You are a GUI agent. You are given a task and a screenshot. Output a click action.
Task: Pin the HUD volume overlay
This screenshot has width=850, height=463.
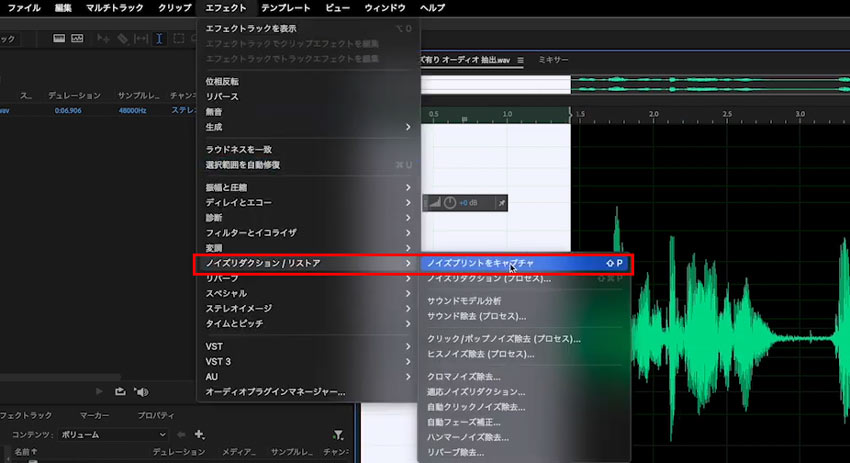click(501, 203)
